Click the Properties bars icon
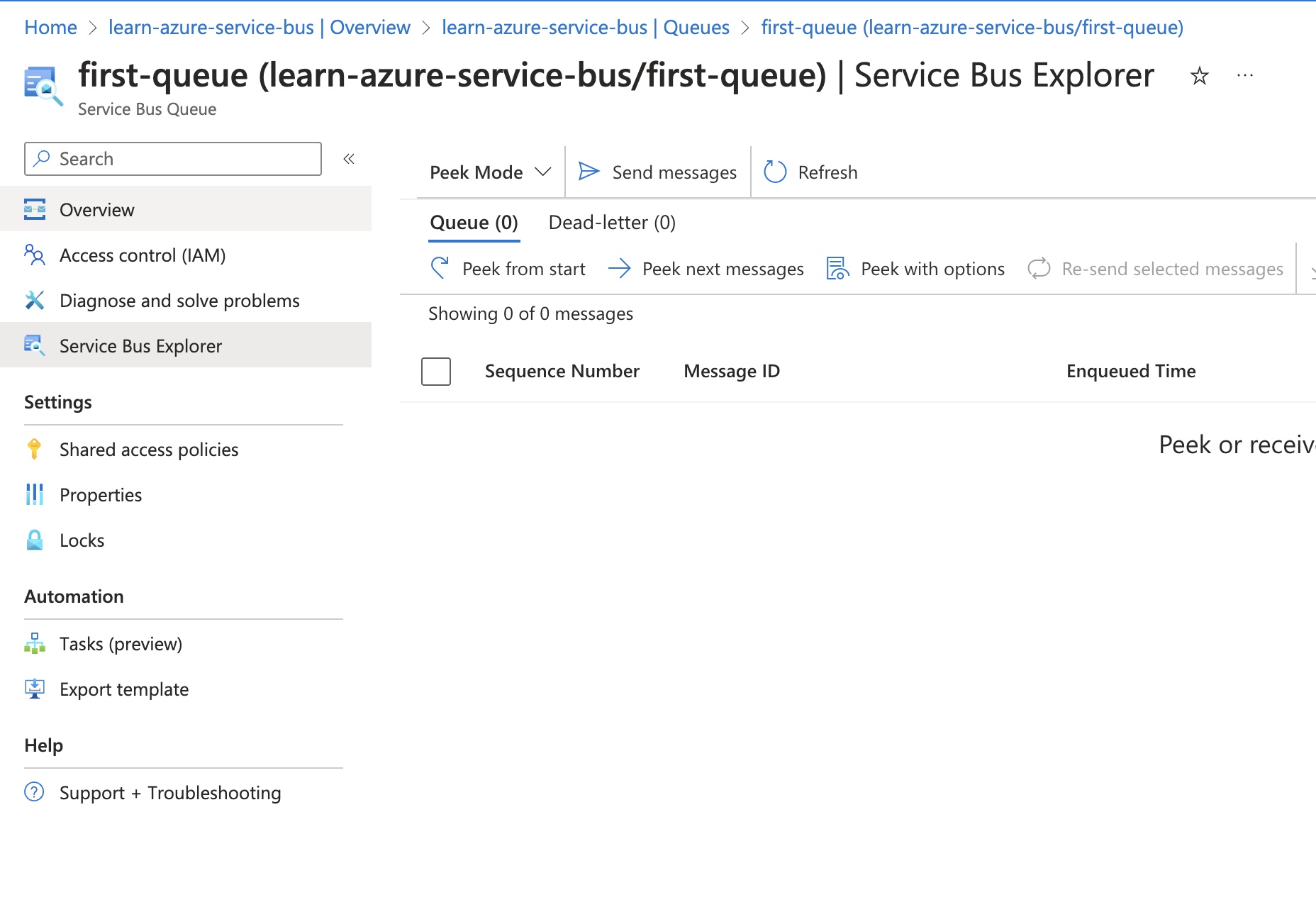 pyautogui.click(x=35, y=494)
